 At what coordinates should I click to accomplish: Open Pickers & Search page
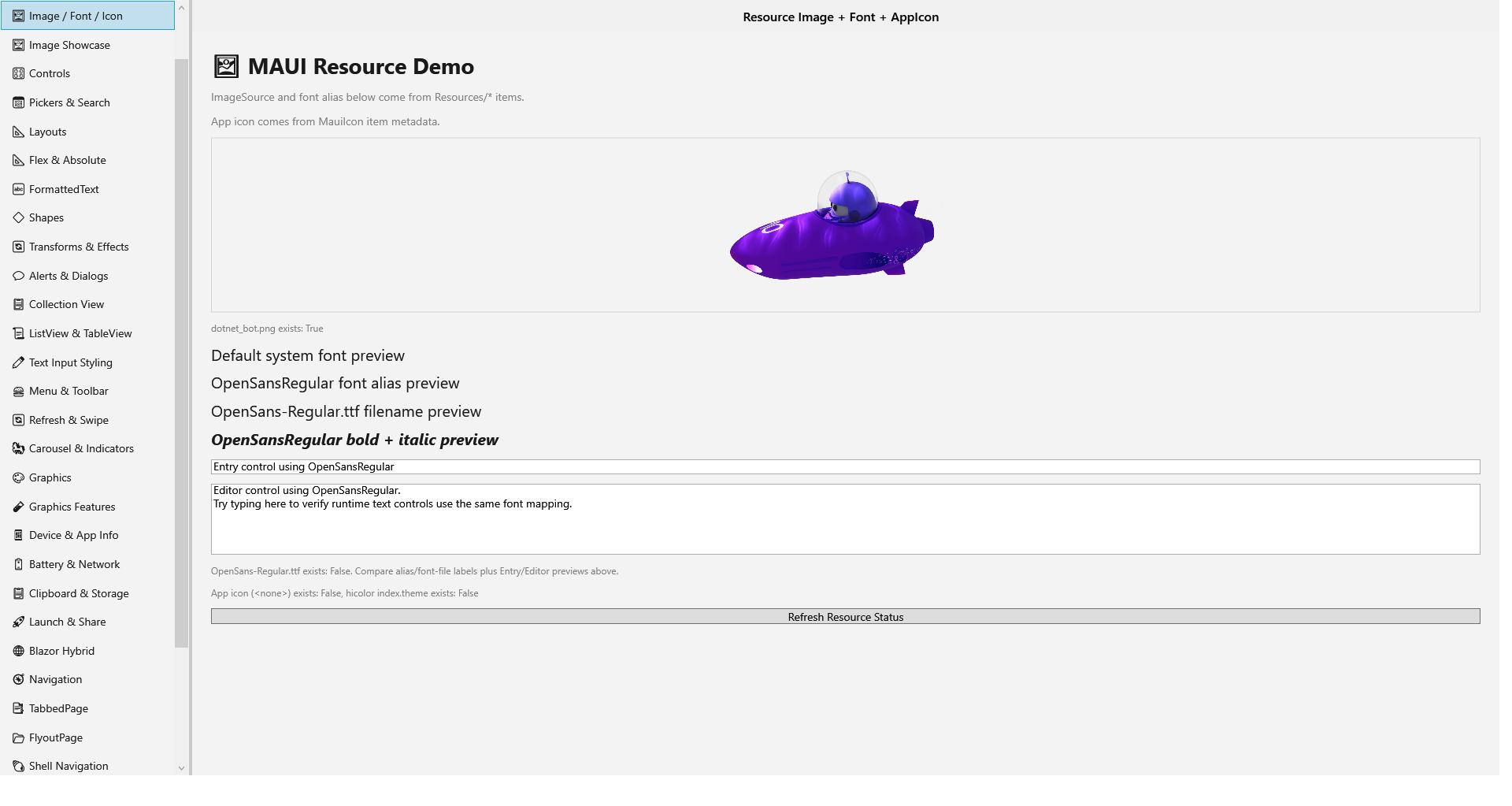click(x=87, y=102)
